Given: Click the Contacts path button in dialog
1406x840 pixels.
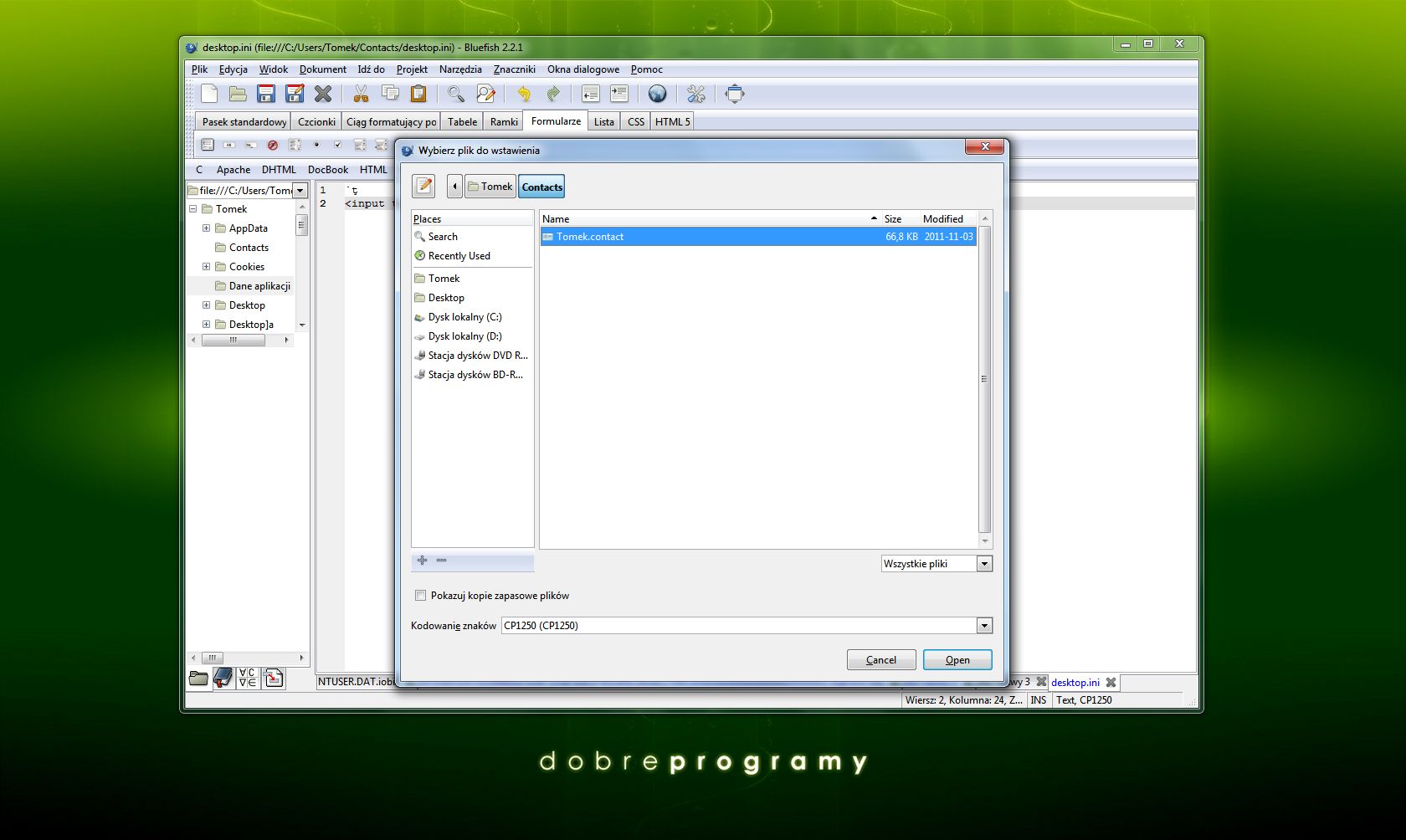Looking at the screenshot, I should pos(541,187).
